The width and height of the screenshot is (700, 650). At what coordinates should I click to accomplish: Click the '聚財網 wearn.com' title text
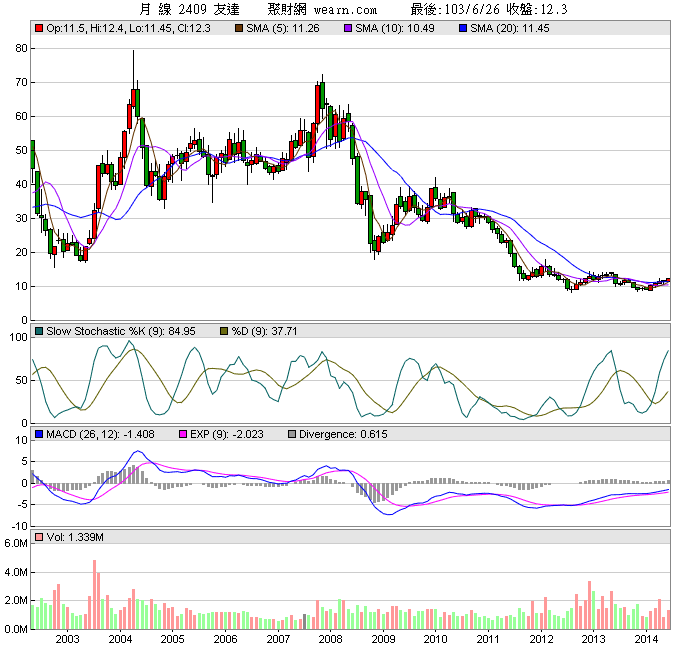[322, 9]
